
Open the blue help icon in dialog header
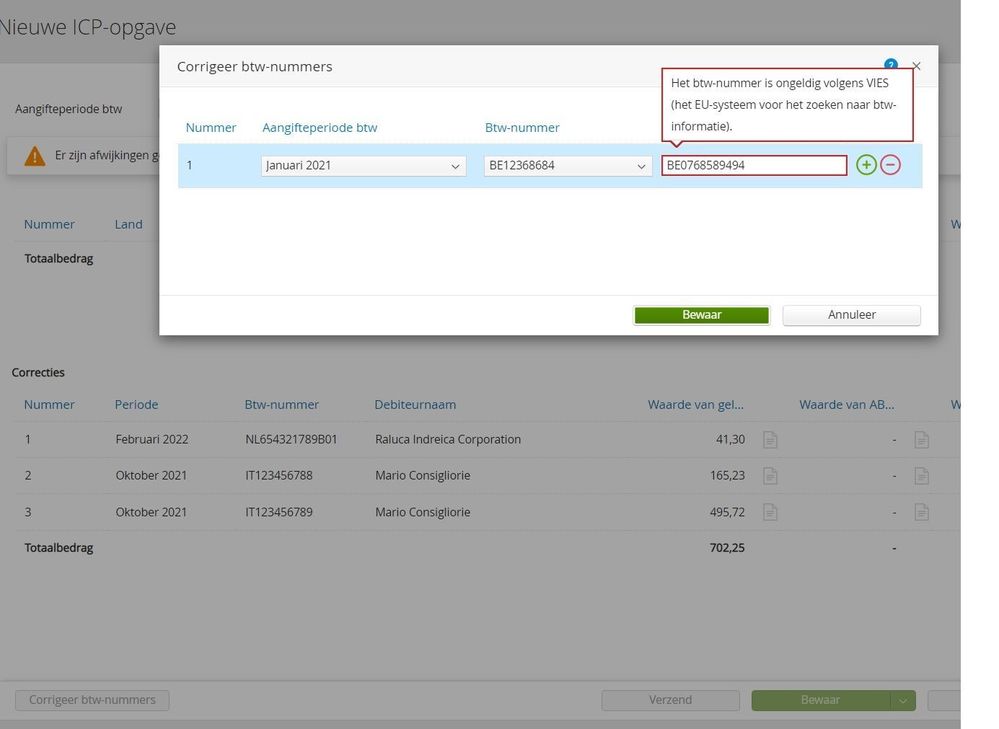pos(891,64)
